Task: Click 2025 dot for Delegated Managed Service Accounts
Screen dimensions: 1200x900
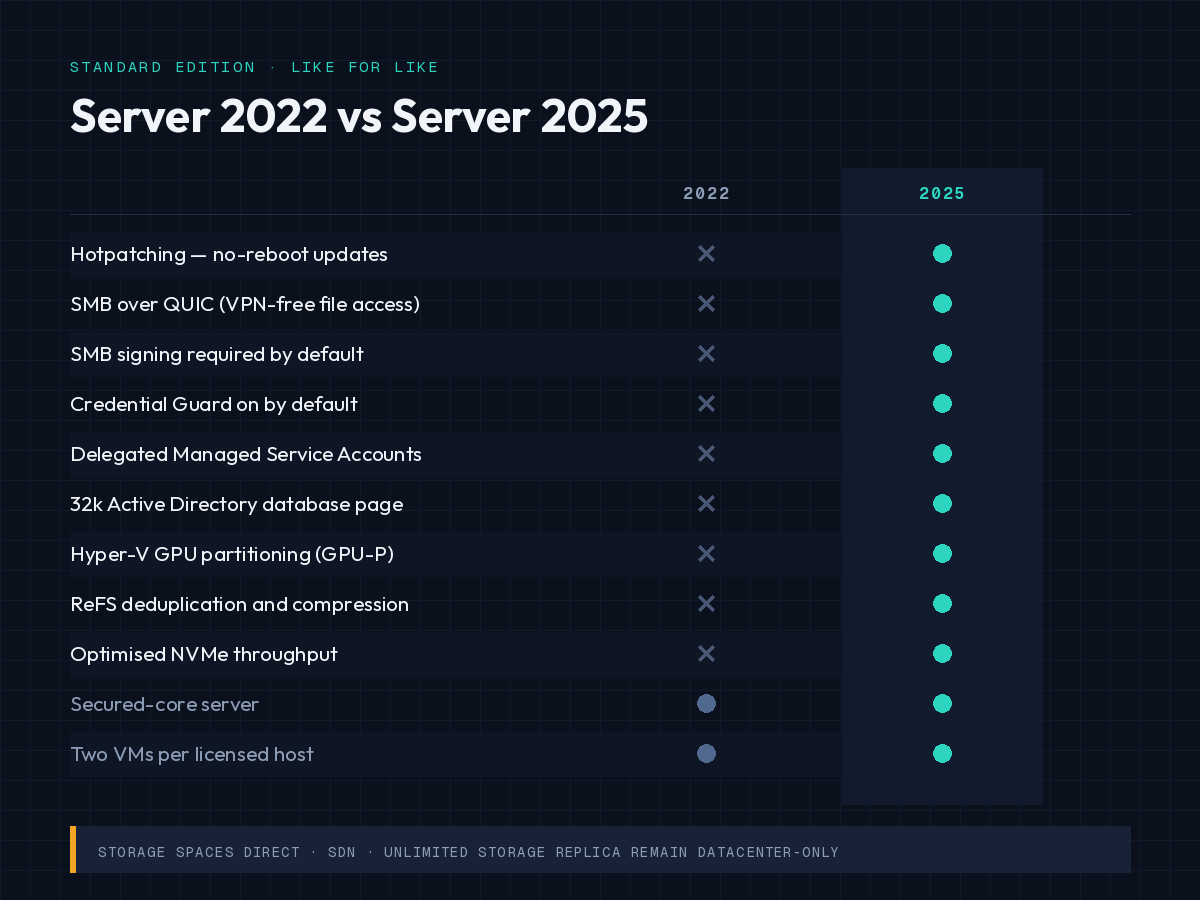Action: coord(942,454)
